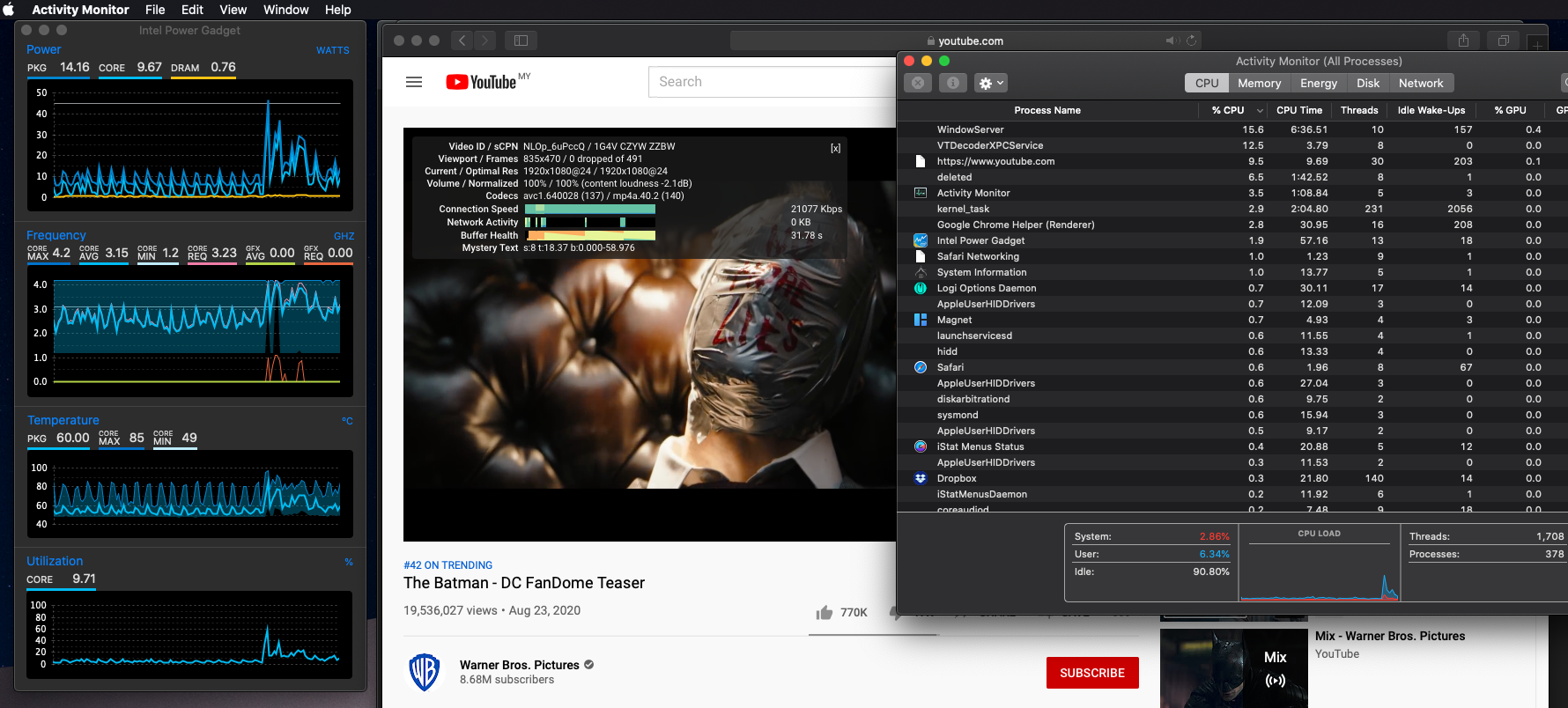This screenshot has height=708, width=1568.
Task: Select the Google Chrome Helper (Renderer) row
Action: pyautogui.click(x=1232, y=225)
